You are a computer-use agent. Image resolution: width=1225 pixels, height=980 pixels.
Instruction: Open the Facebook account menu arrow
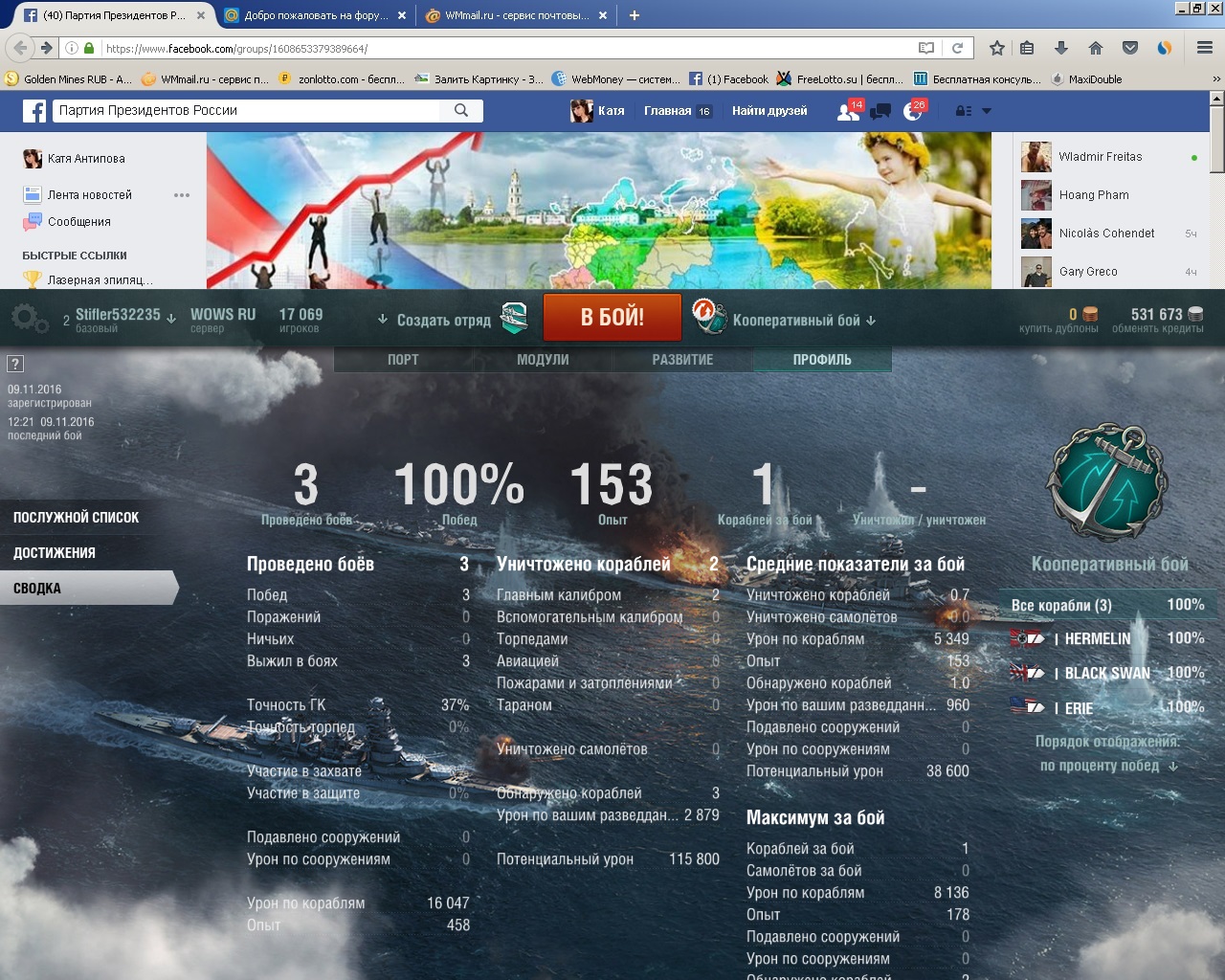987,111
